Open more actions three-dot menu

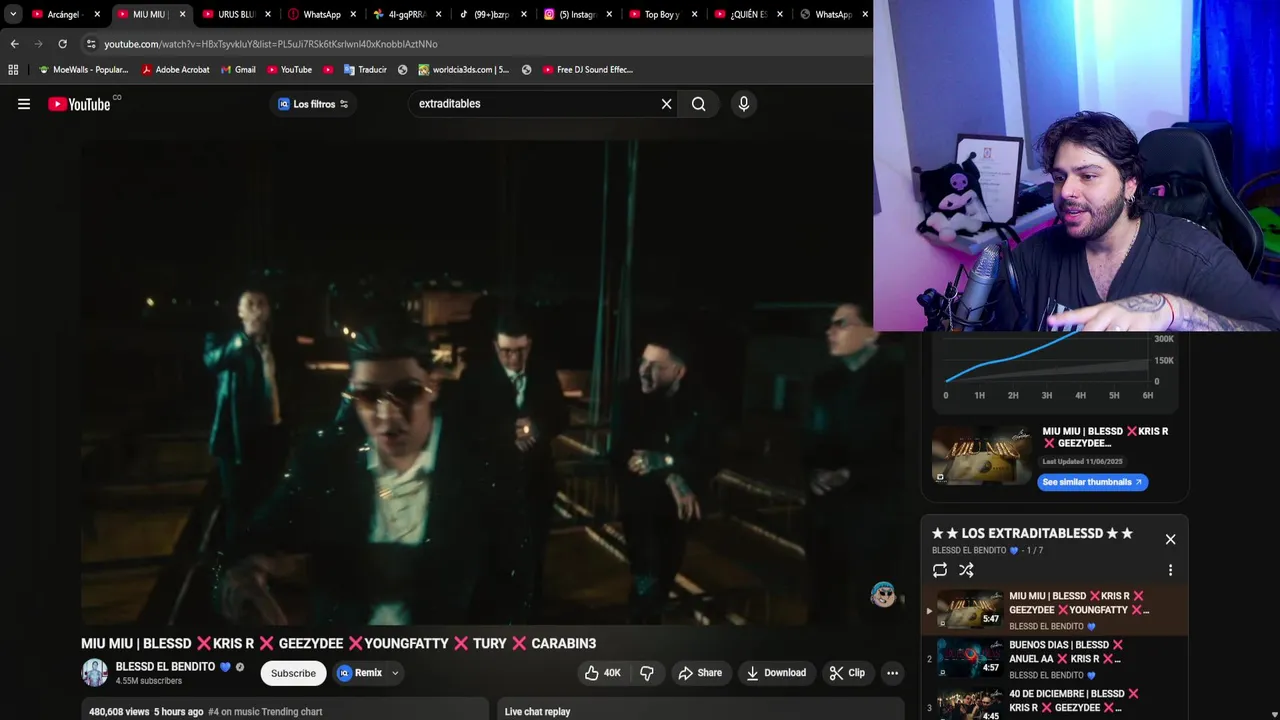892,673
